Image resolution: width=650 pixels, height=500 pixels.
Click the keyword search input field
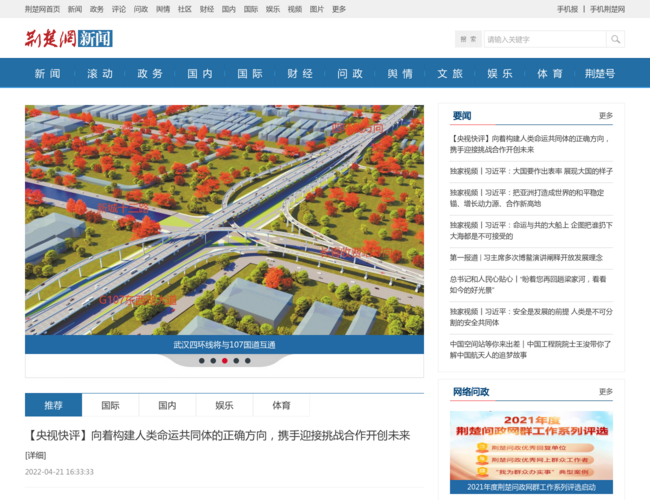point(543,39)
